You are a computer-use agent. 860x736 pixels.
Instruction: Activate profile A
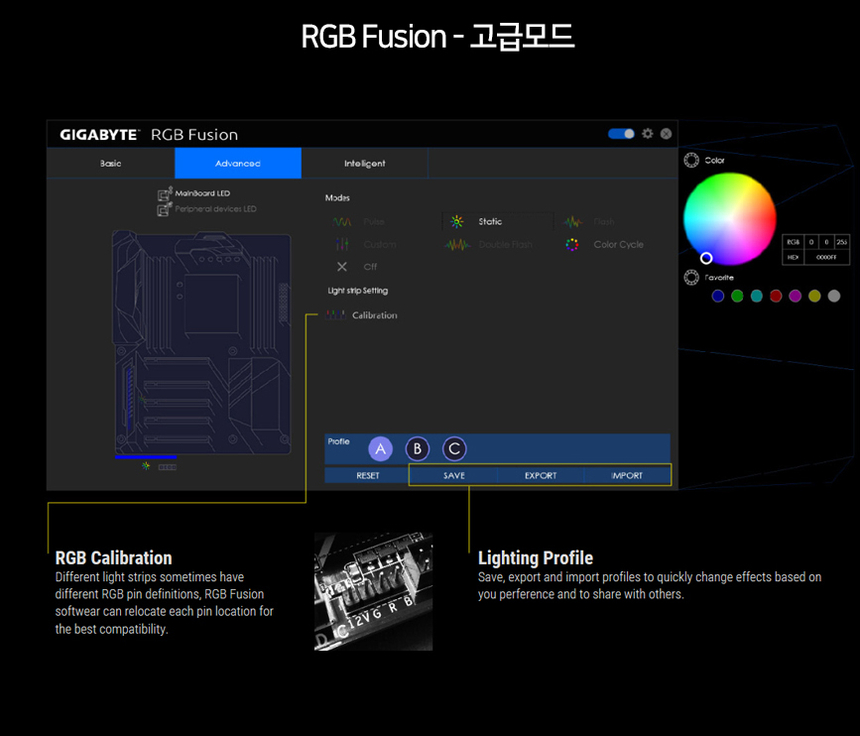[x=380, y=449]
